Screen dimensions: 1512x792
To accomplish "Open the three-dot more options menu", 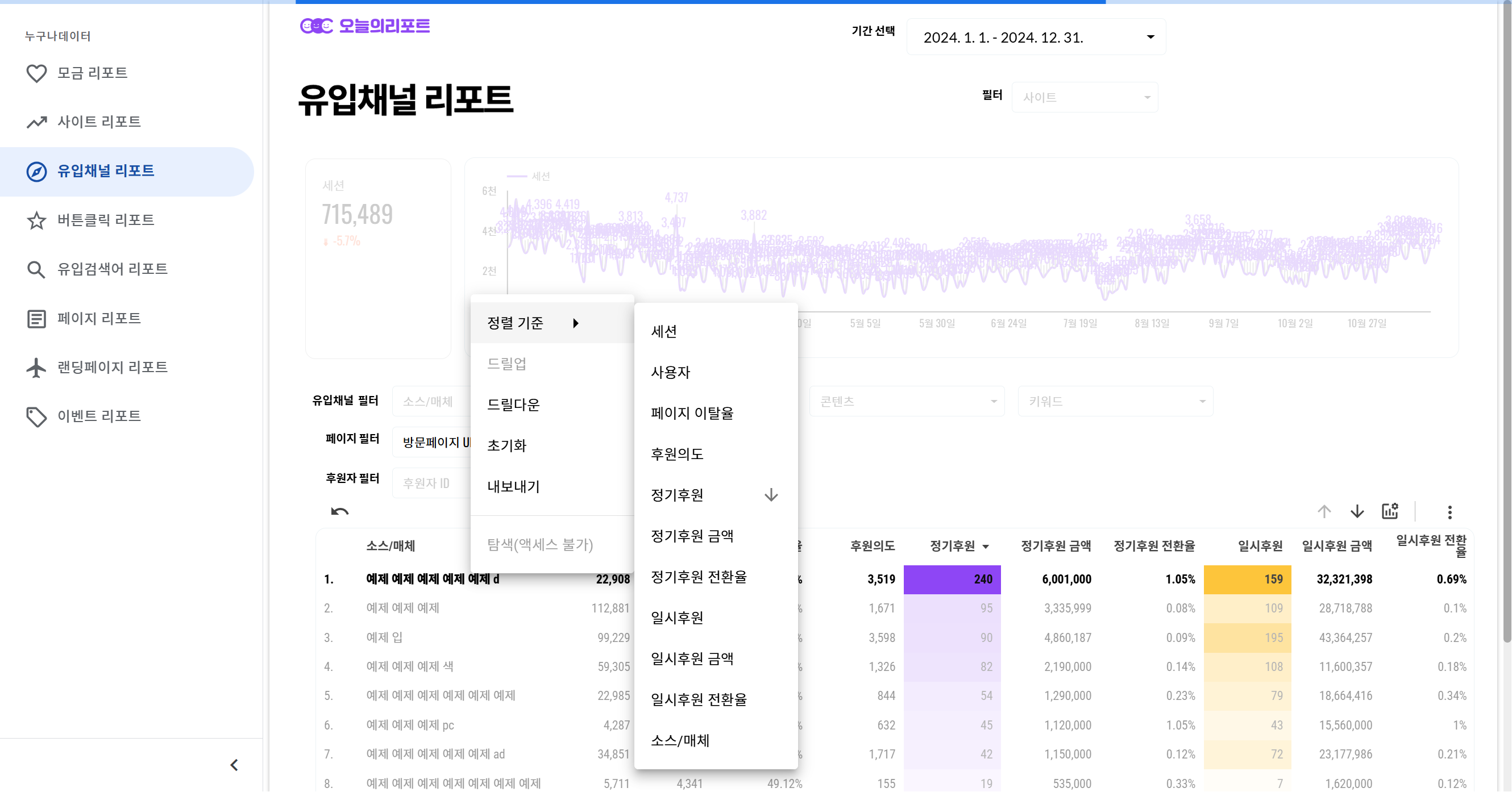I will pyautogui.click(x=1450, y=512).
